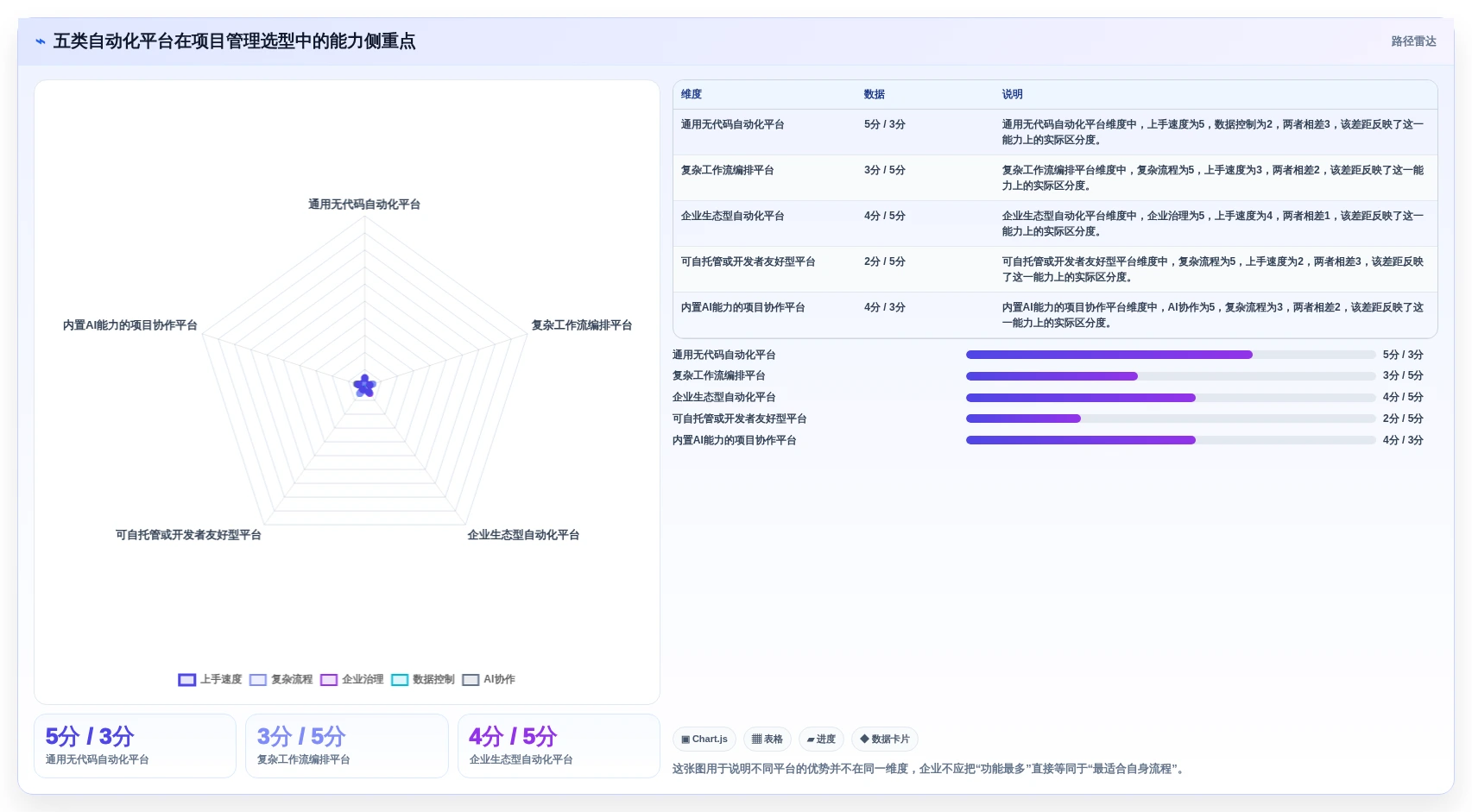The width and height of the screenshot is (1472, 812).
Task: Open the 5分 / 3分 通用无代码自动化平台 card
Action: pyautogui.click(x=135, y=746)
